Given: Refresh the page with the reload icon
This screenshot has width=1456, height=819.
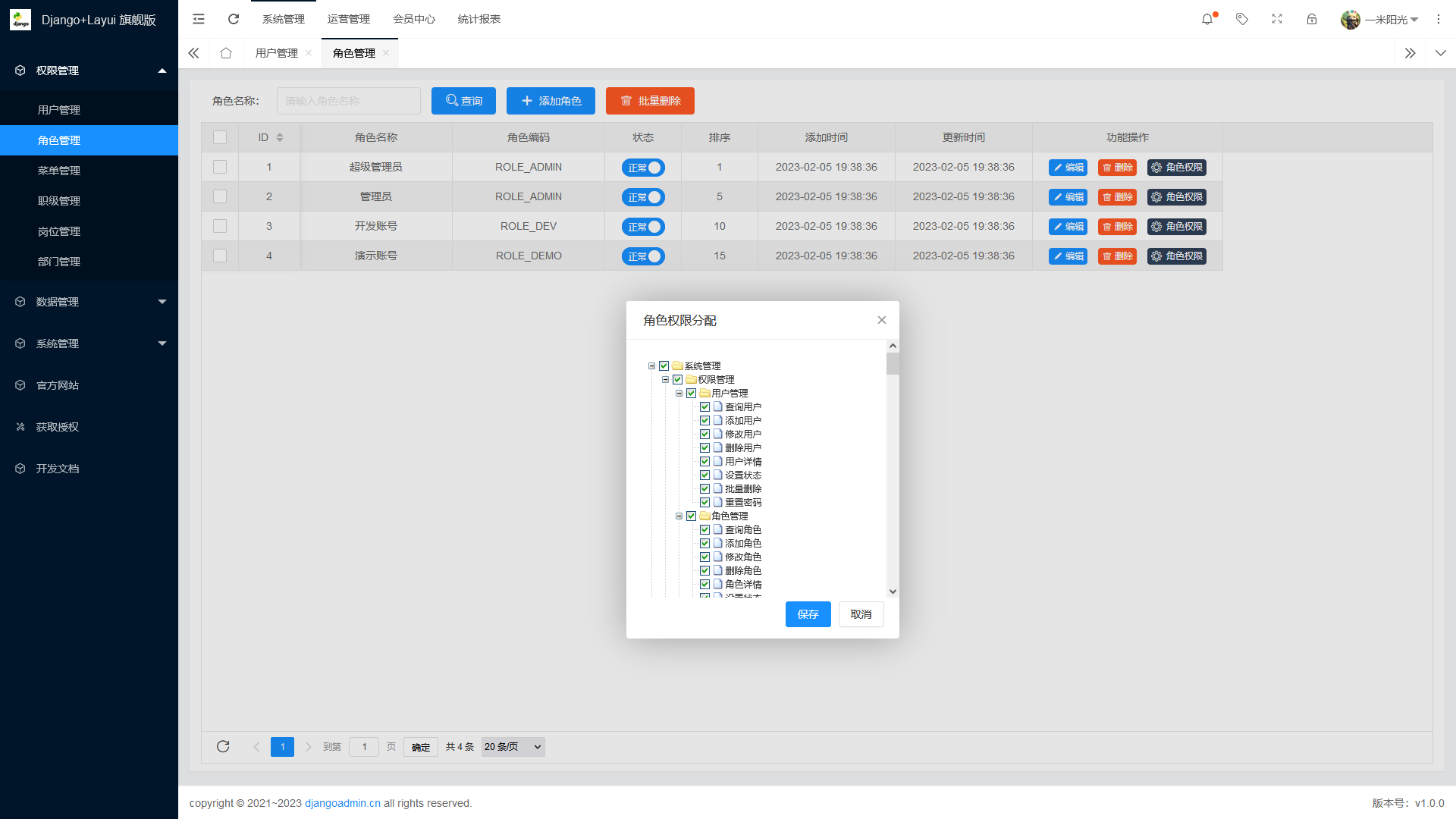Looking at the screenshot, I should click(234, 19).
